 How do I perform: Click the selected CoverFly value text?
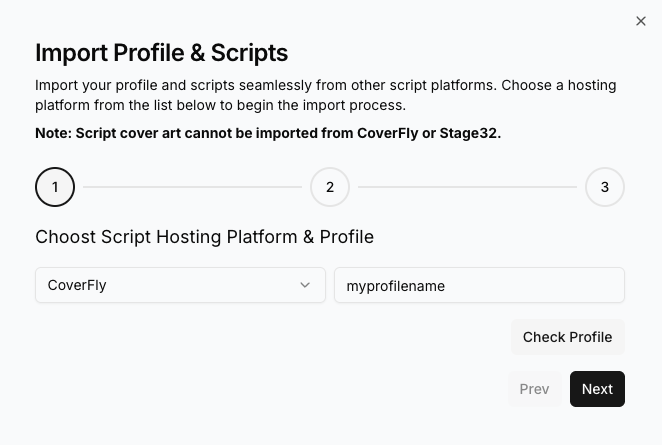pos(77,285)
